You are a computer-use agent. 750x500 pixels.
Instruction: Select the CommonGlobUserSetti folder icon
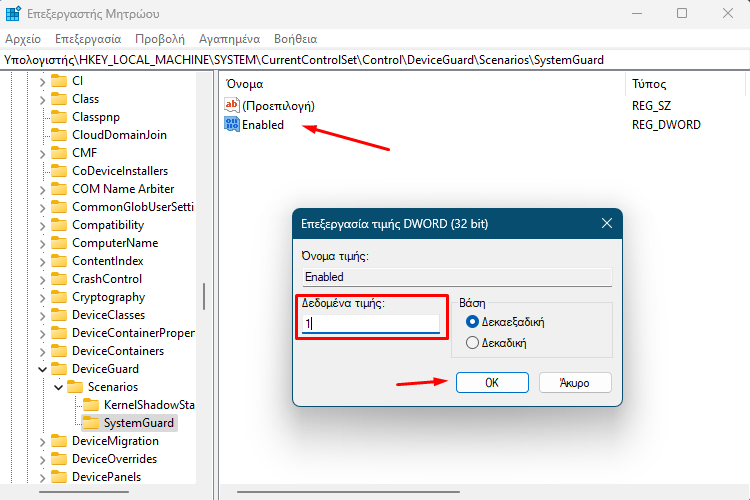coord(59,207)
